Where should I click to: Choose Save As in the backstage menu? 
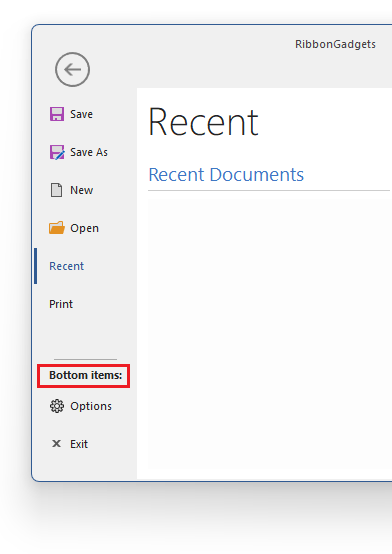[86, 152]
